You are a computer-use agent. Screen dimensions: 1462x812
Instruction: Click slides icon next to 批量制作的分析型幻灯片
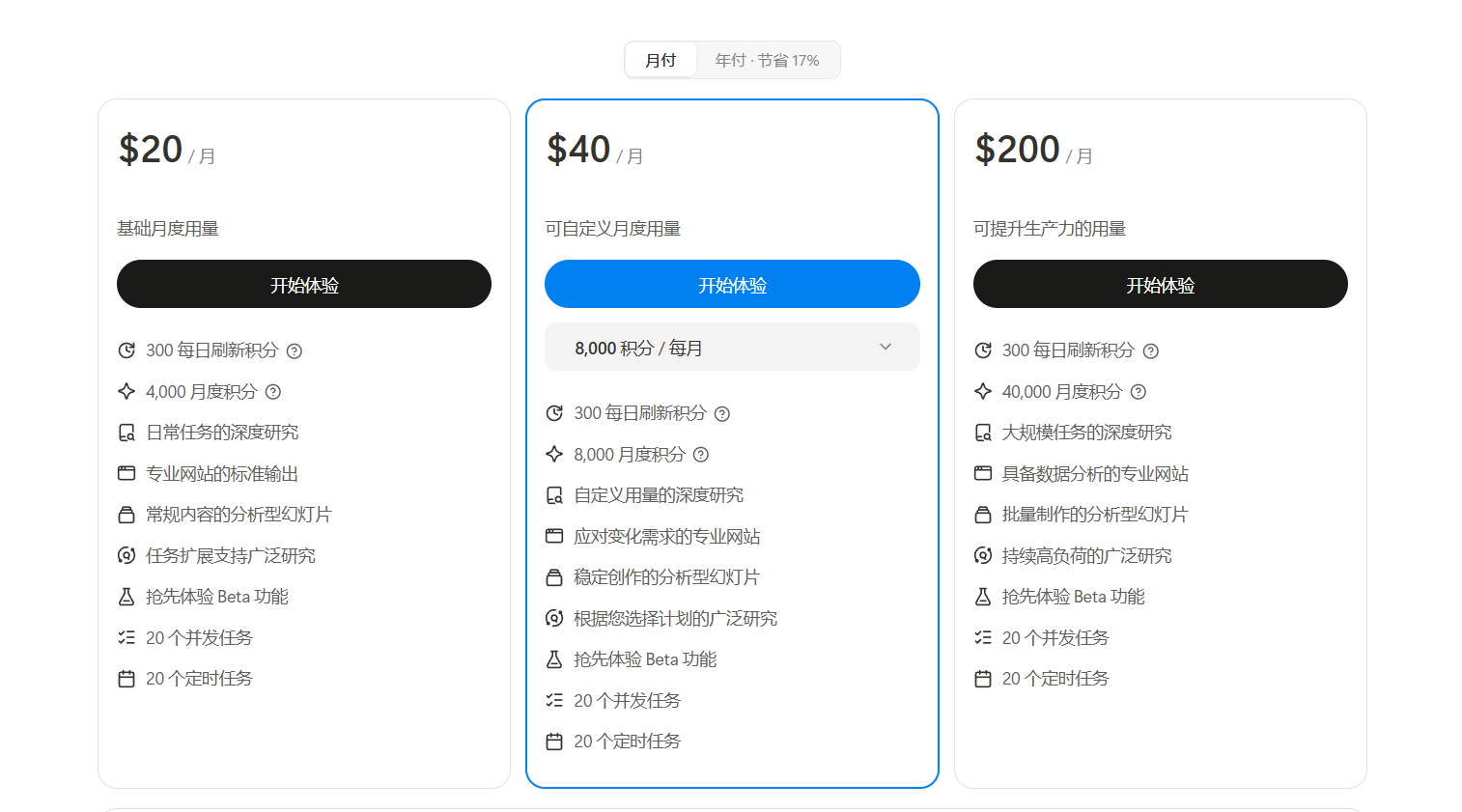pyautogui.click(x=983, y=515)
